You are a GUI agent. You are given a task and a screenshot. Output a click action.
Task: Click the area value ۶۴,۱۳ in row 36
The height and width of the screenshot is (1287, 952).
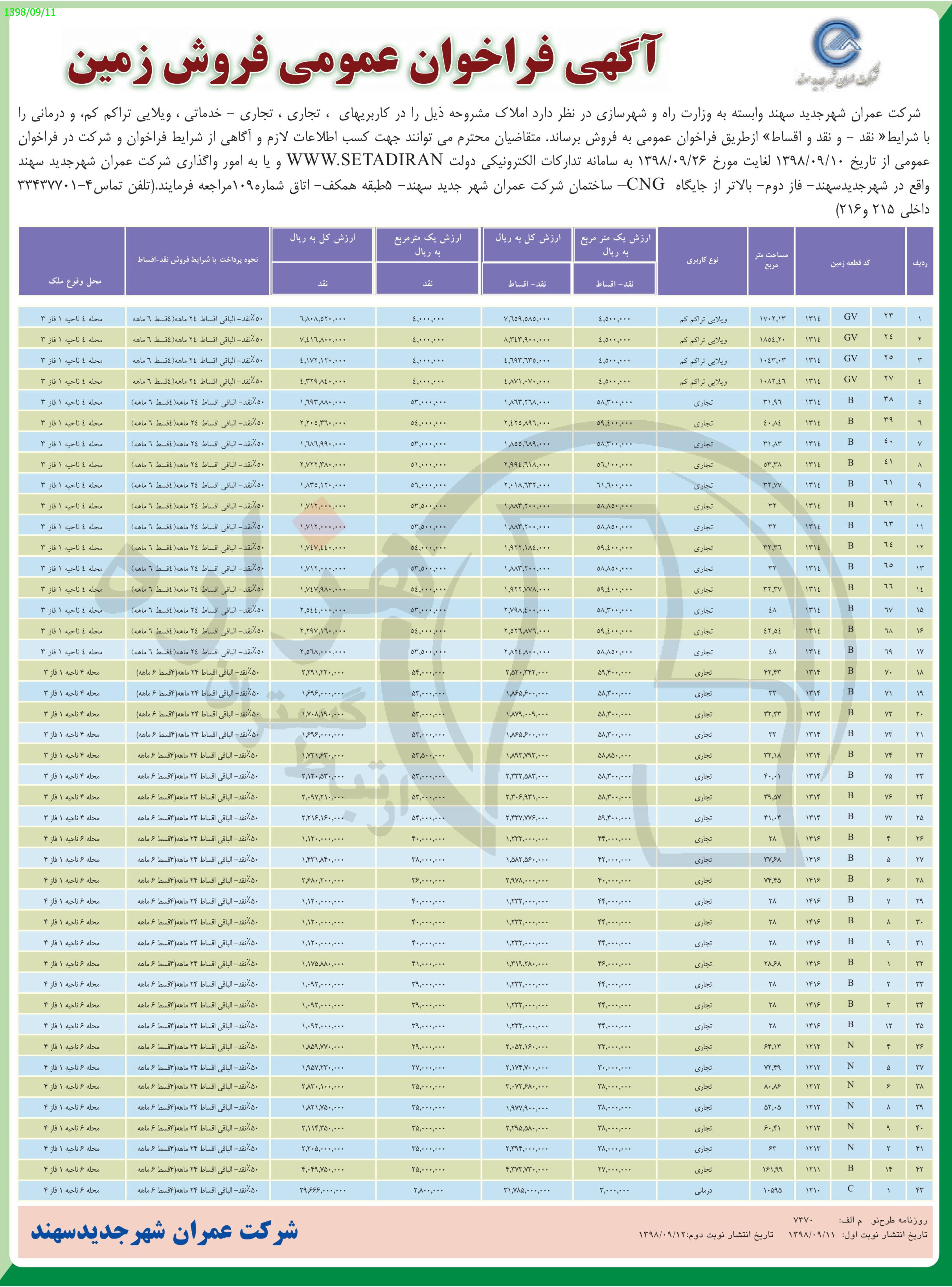[x=772, y=1047]
